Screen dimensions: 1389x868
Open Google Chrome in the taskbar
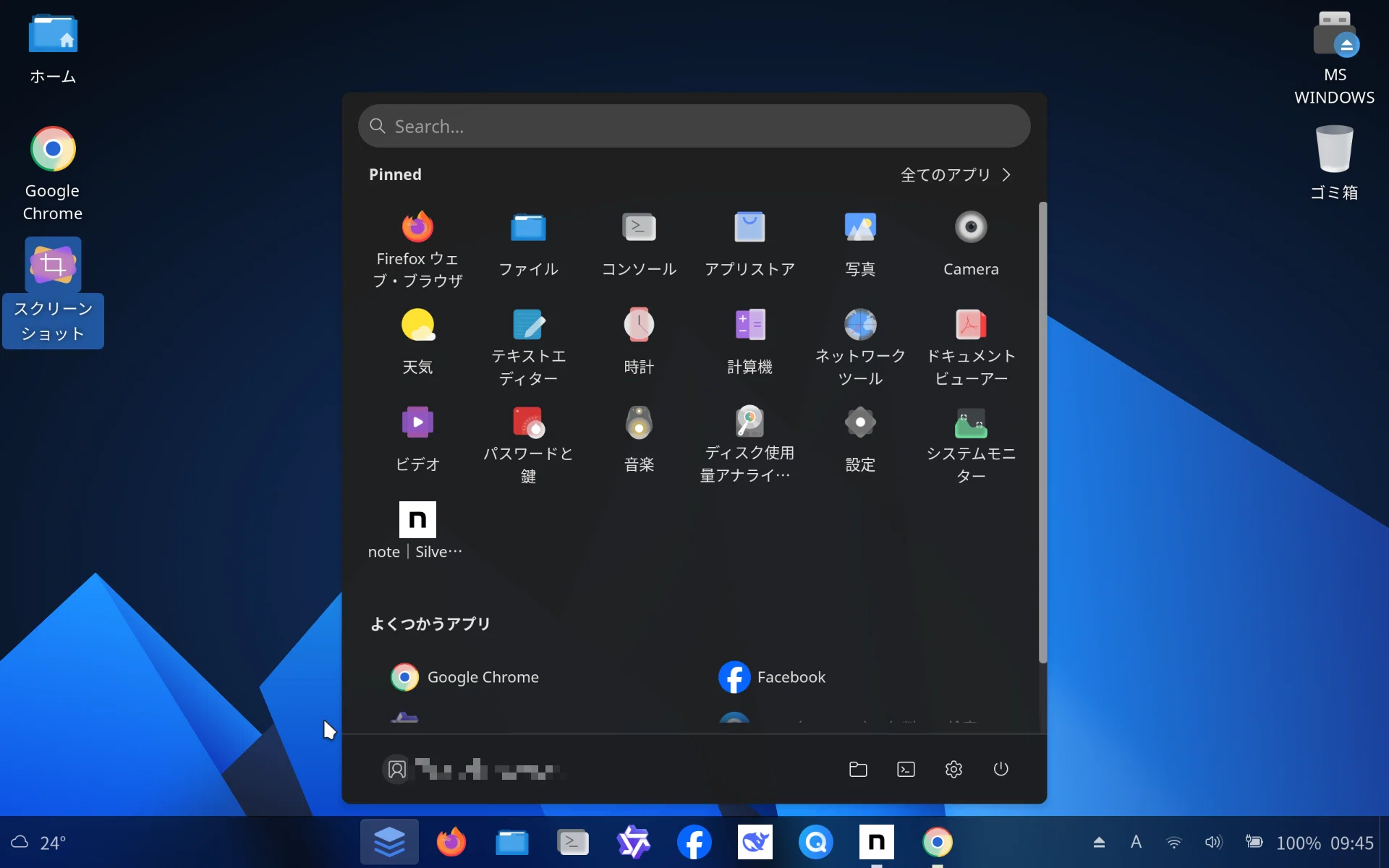[937, 842]
